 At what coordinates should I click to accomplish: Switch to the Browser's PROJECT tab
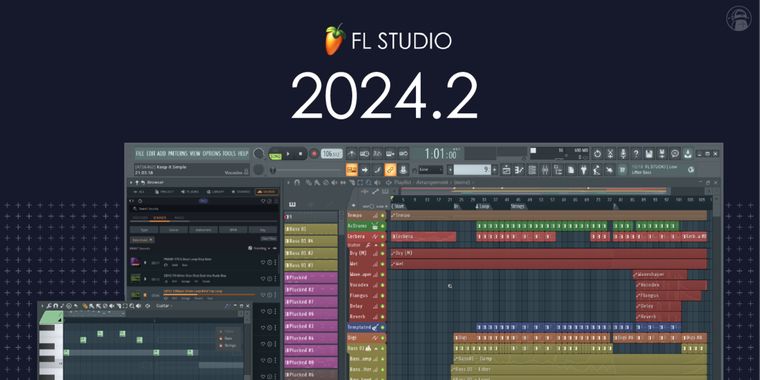(x=165, y=192)
